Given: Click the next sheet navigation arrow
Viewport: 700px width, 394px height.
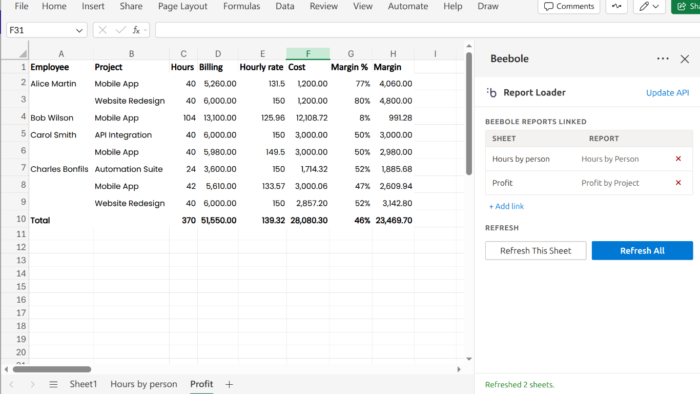Looking at the screenshot, I should click(32, 384).
